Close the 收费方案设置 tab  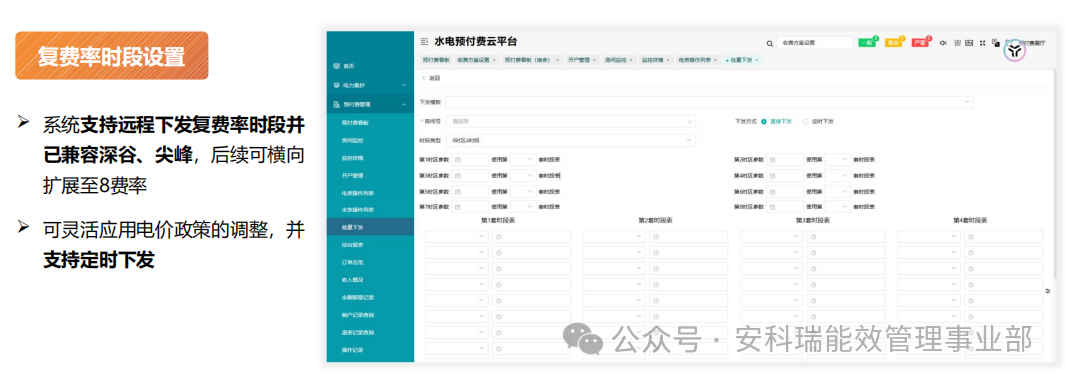click(494, 60)
